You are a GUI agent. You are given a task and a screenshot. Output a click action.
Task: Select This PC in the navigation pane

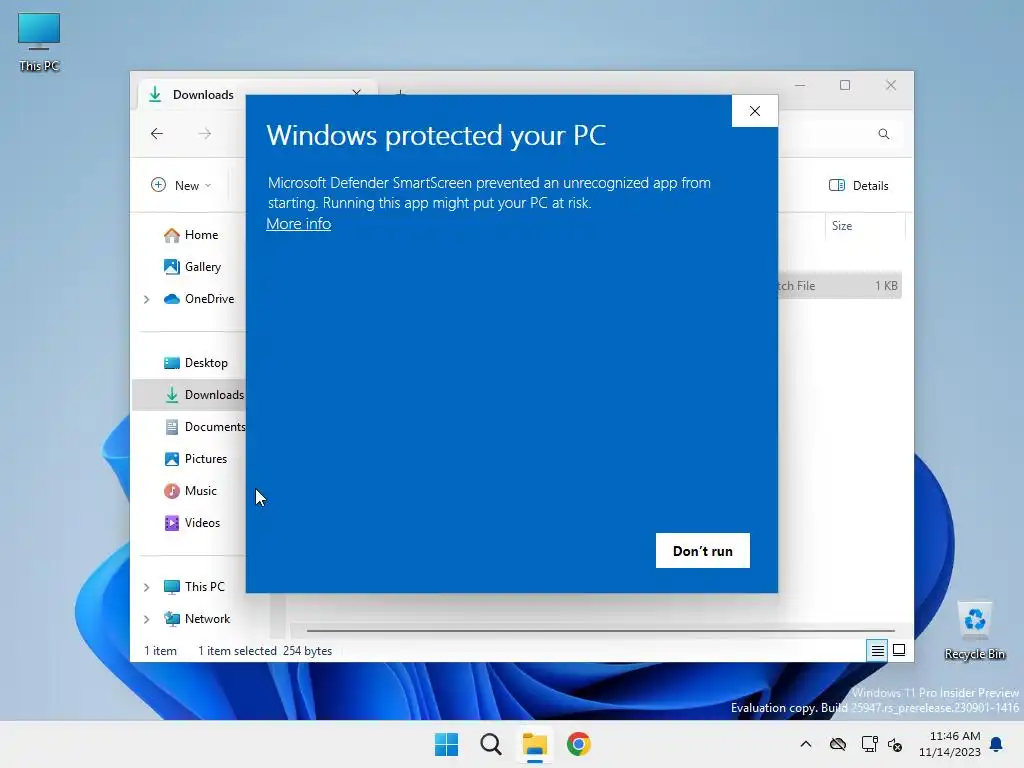click(193, 586)
